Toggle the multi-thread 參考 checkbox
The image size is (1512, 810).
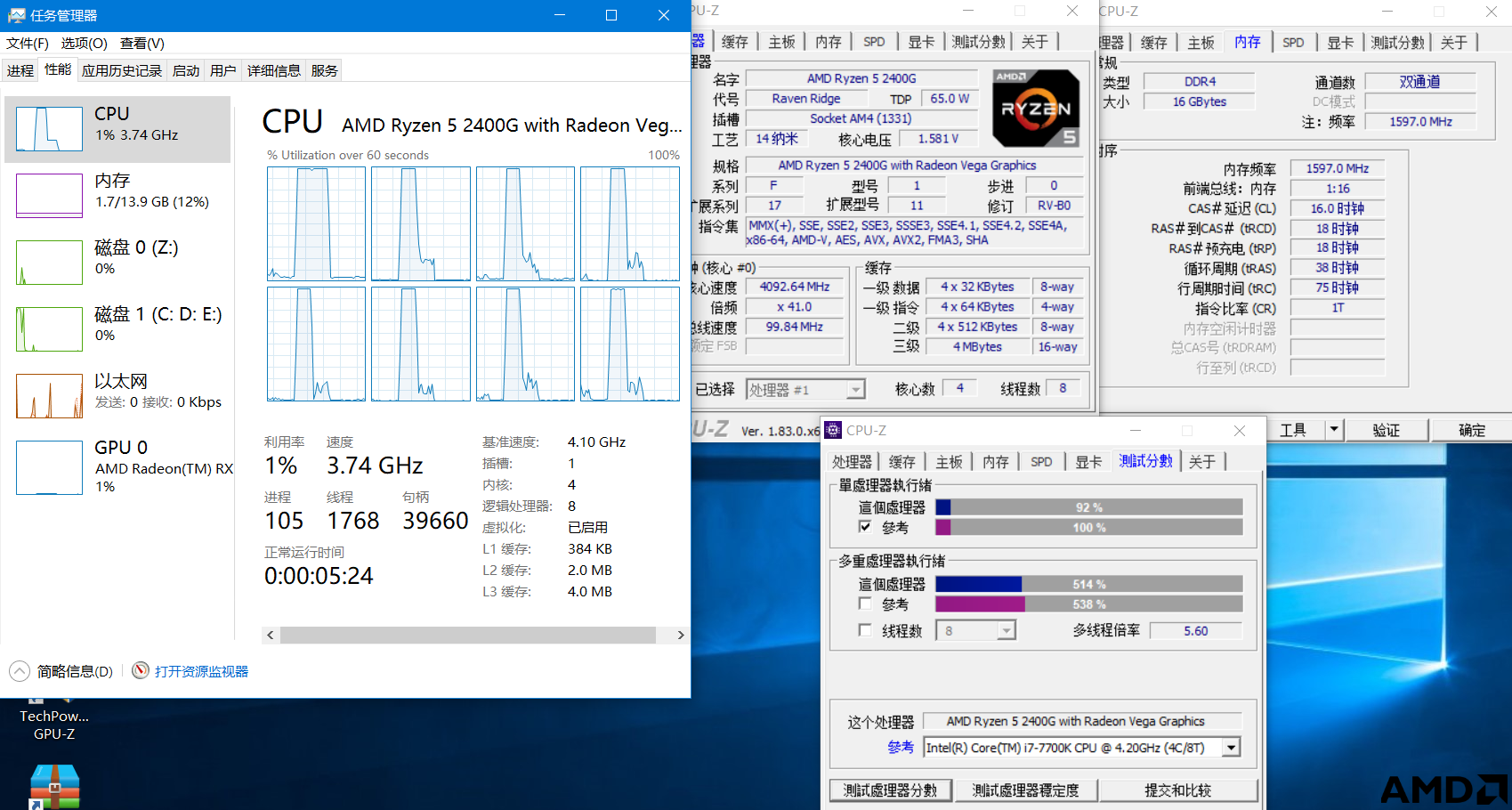(865, 603)
